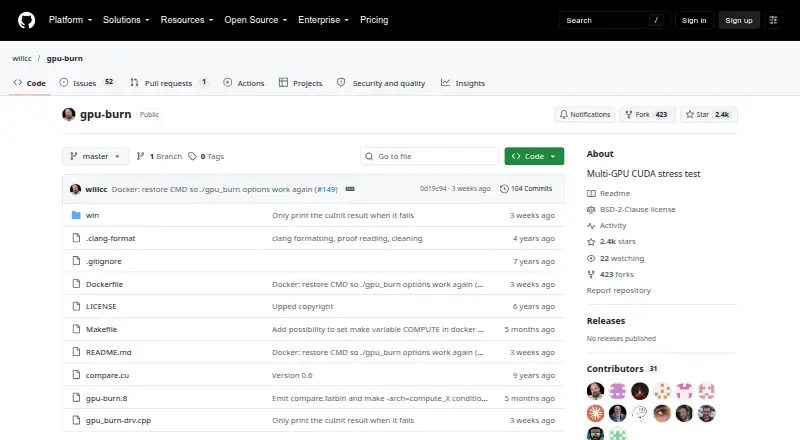Image resolution: width=800 pixels, height=440 pixels.
Task: Open the gpu_burn-drv.cpp file
Action: 118,421
